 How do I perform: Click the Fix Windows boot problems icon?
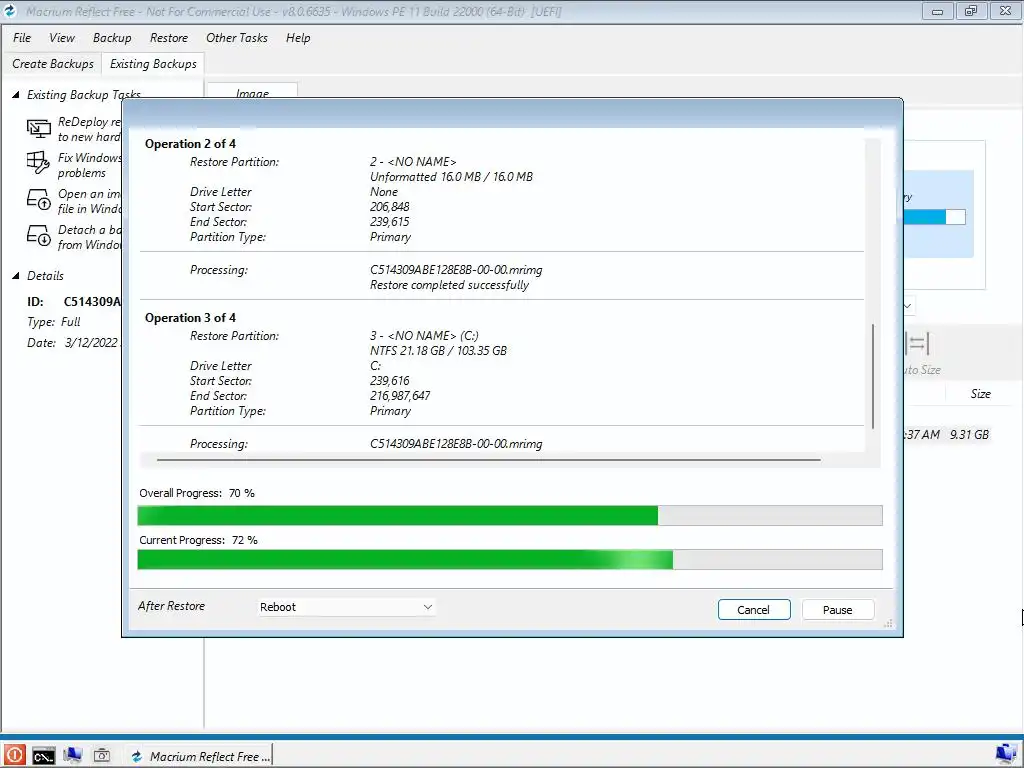39,163
